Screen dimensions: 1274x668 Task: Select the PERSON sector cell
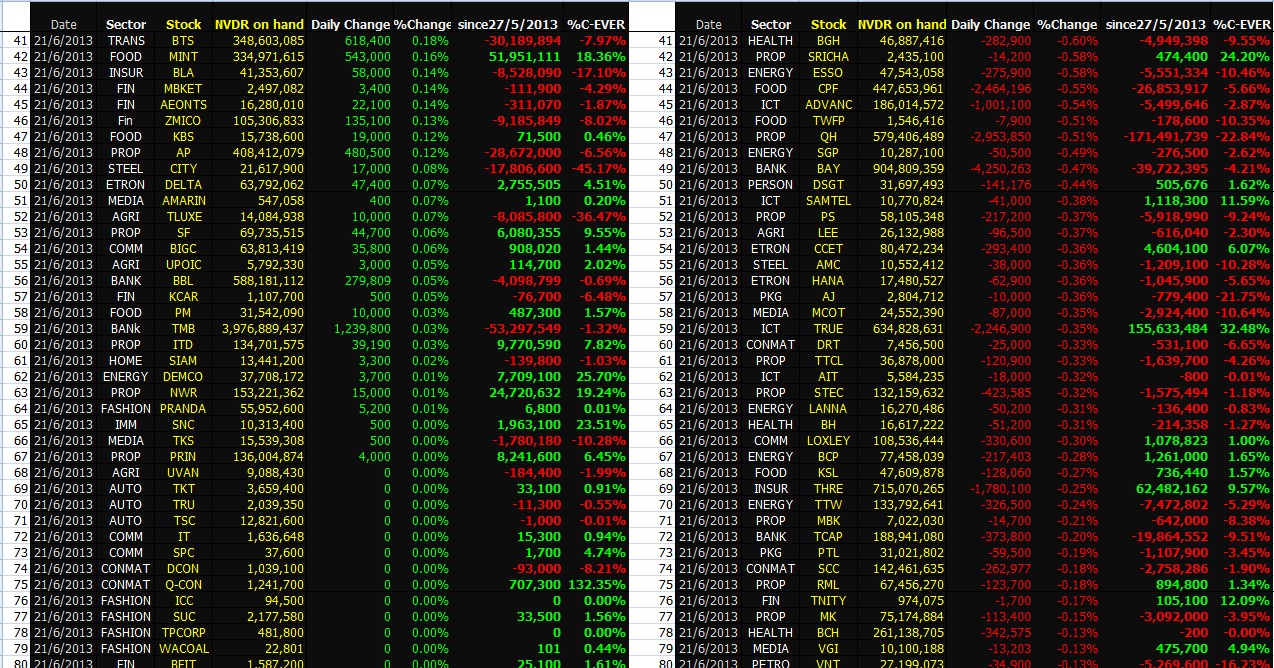(770, 185)
